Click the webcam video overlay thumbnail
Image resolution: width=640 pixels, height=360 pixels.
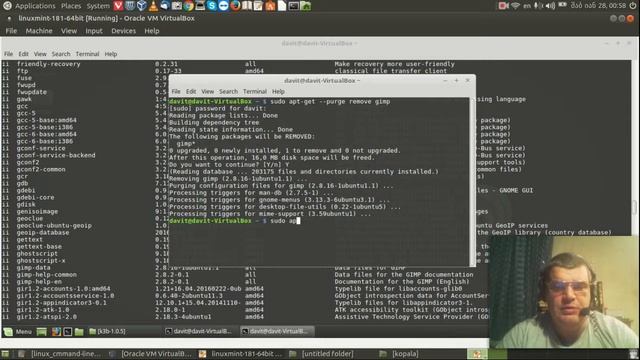(564, 292)
